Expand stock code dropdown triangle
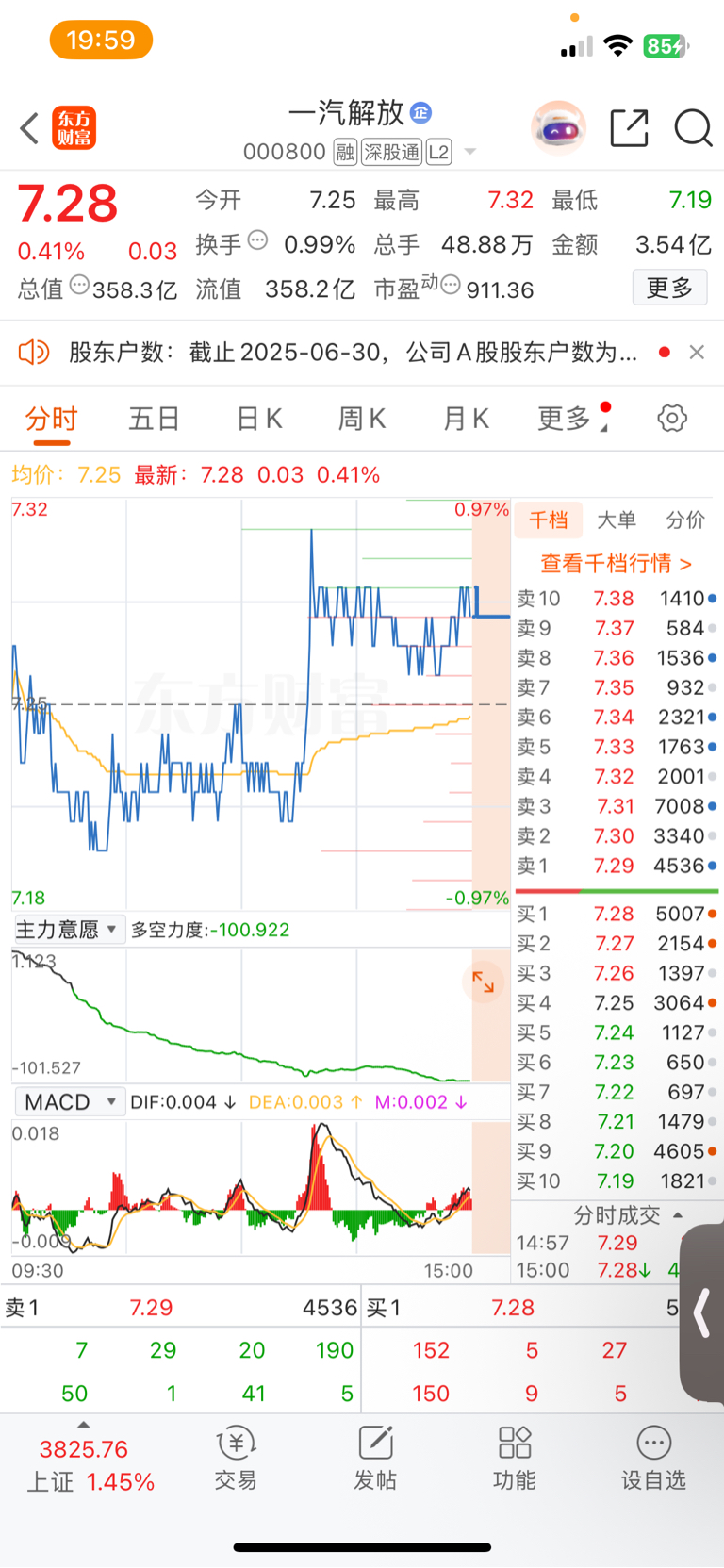The image size is (724, 1568). click(x=470, y=152)
